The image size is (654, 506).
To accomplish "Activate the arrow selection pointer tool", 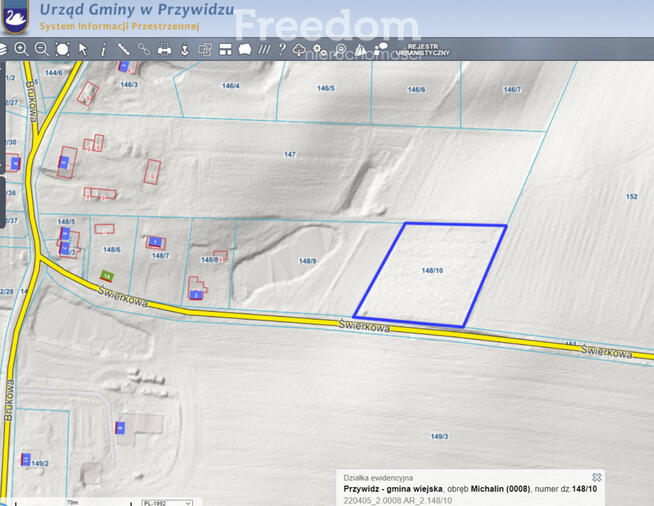I will (83, 48).
